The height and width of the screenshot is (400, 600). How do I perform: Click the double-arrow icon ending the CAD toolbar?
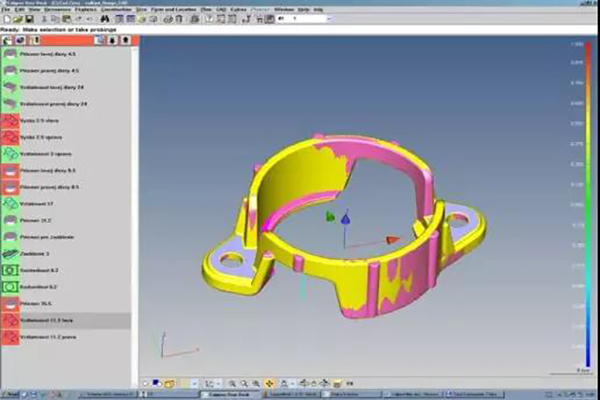click(x=350, y=384)
